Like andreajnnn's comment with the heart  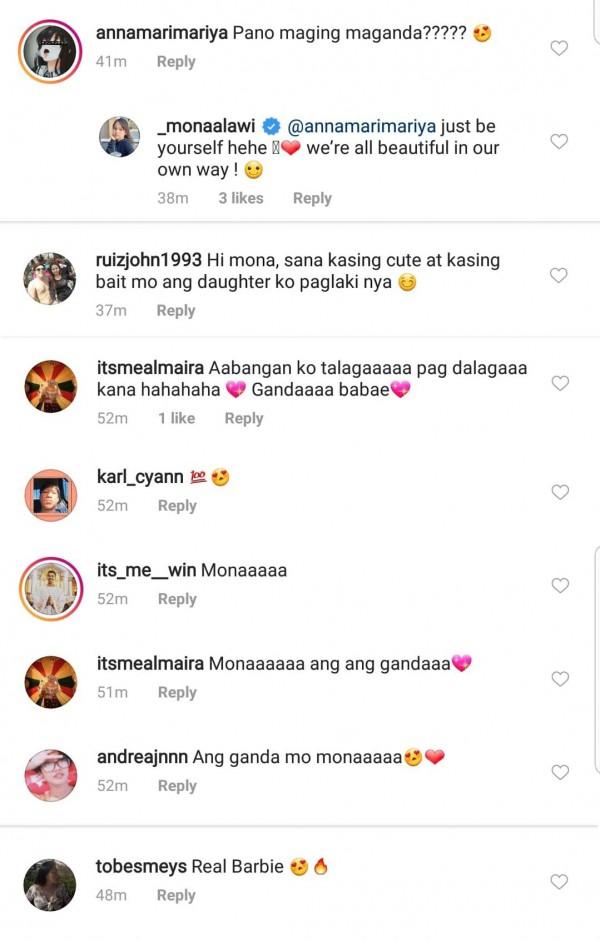560,772
